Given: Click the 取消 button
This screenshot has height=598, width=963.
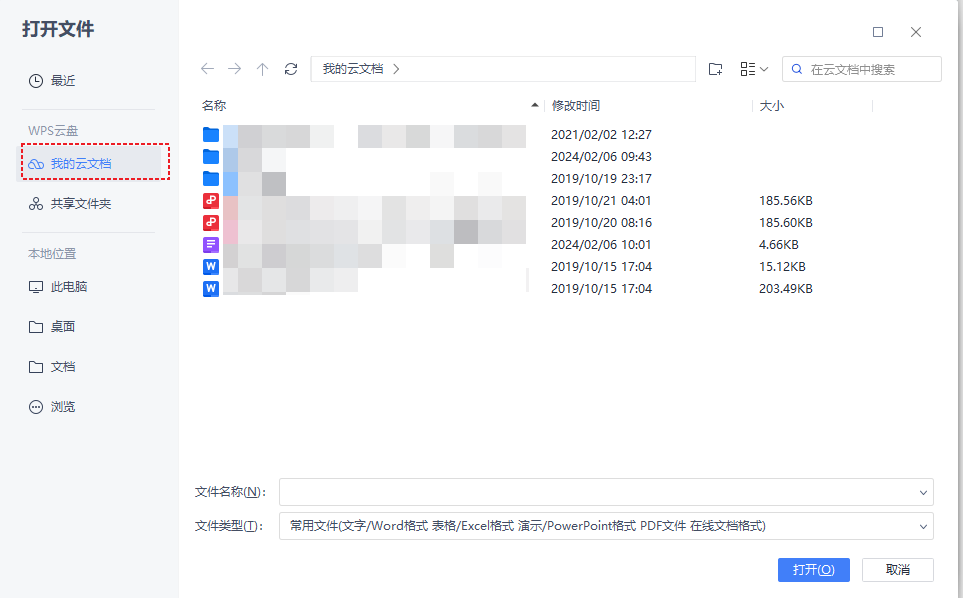Looking at the screenshot, I should (897, 570).
